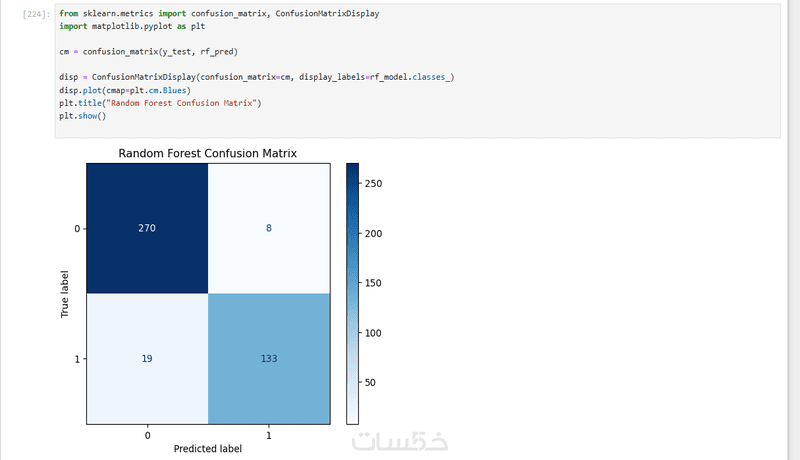
Task: Click the matrix cell showing 19
Action: (x=147, y=359)
